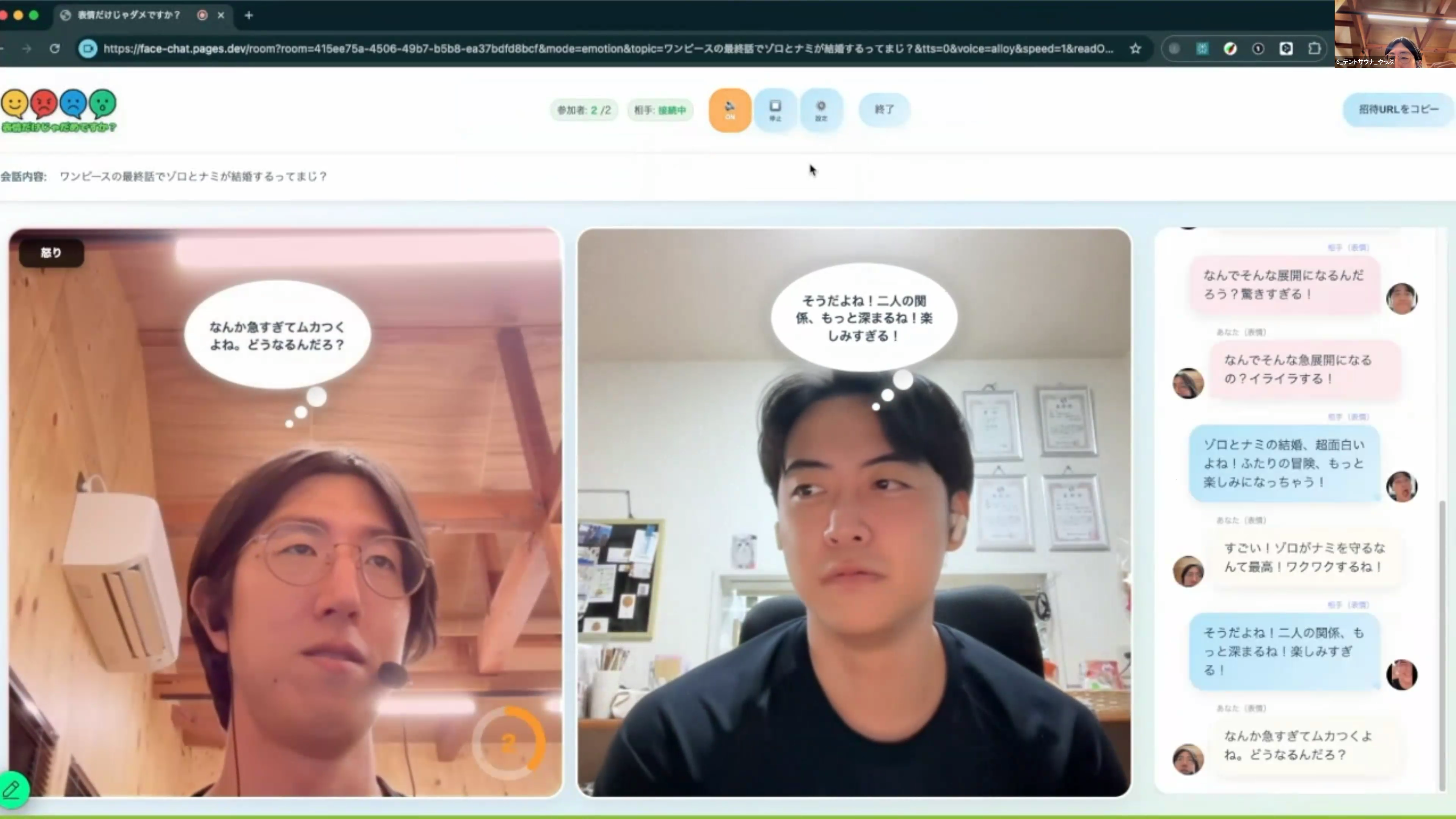Click the 1Password extension icon
Viewport: 1456px width, 819px height.
(1258, 49)
